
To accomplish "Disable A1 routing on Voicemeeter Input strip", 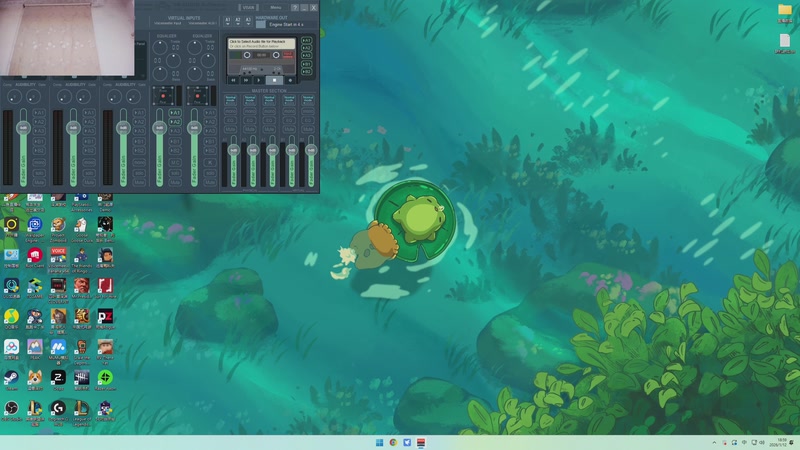I will [175, 113].
